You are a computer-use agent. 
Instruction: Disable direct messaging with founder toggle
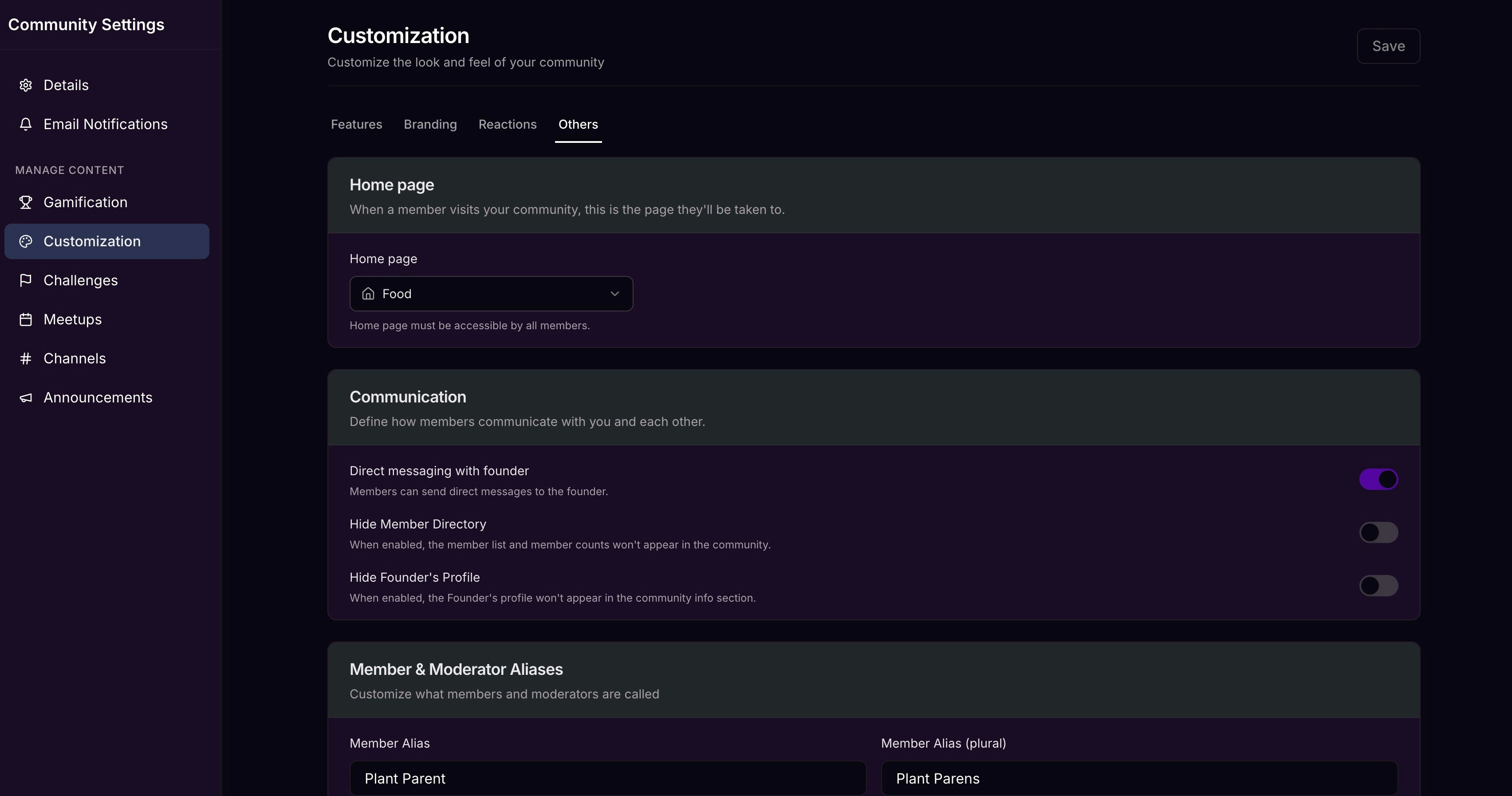[1378, 479]
